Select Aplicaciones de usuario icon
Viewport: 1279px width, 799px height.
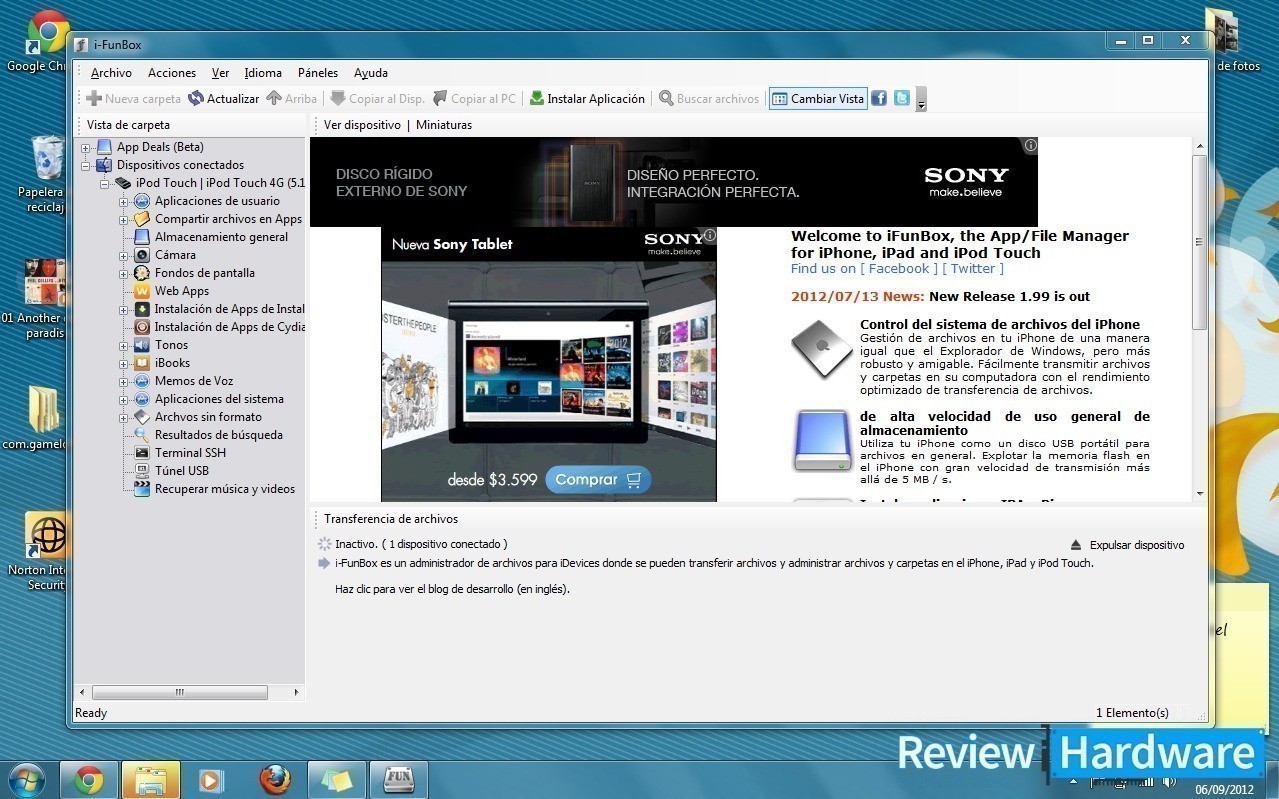(142, 201)
